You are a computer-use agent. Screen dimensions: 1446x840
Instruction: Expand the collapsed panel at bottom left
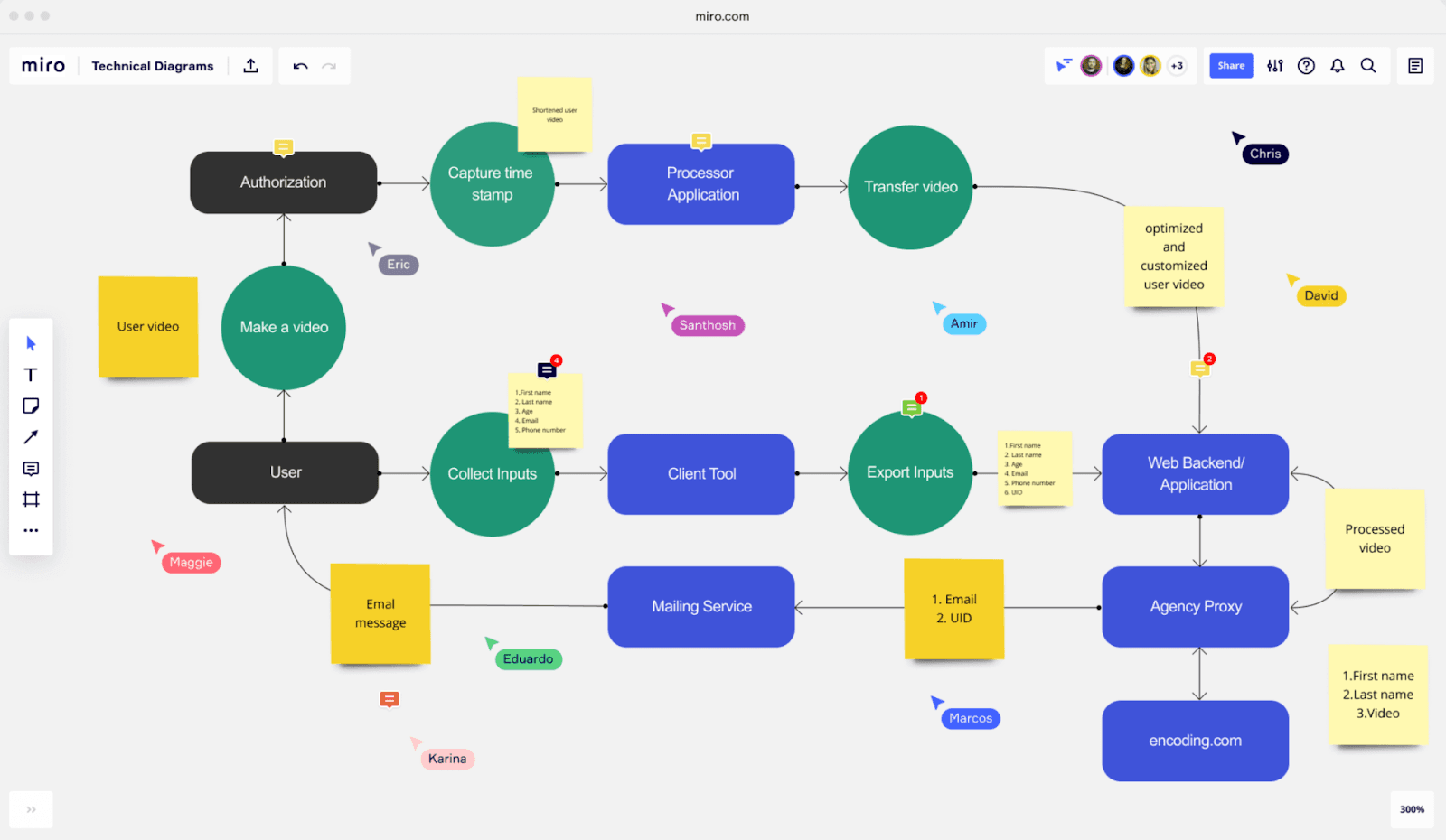(x=31, y=809)
